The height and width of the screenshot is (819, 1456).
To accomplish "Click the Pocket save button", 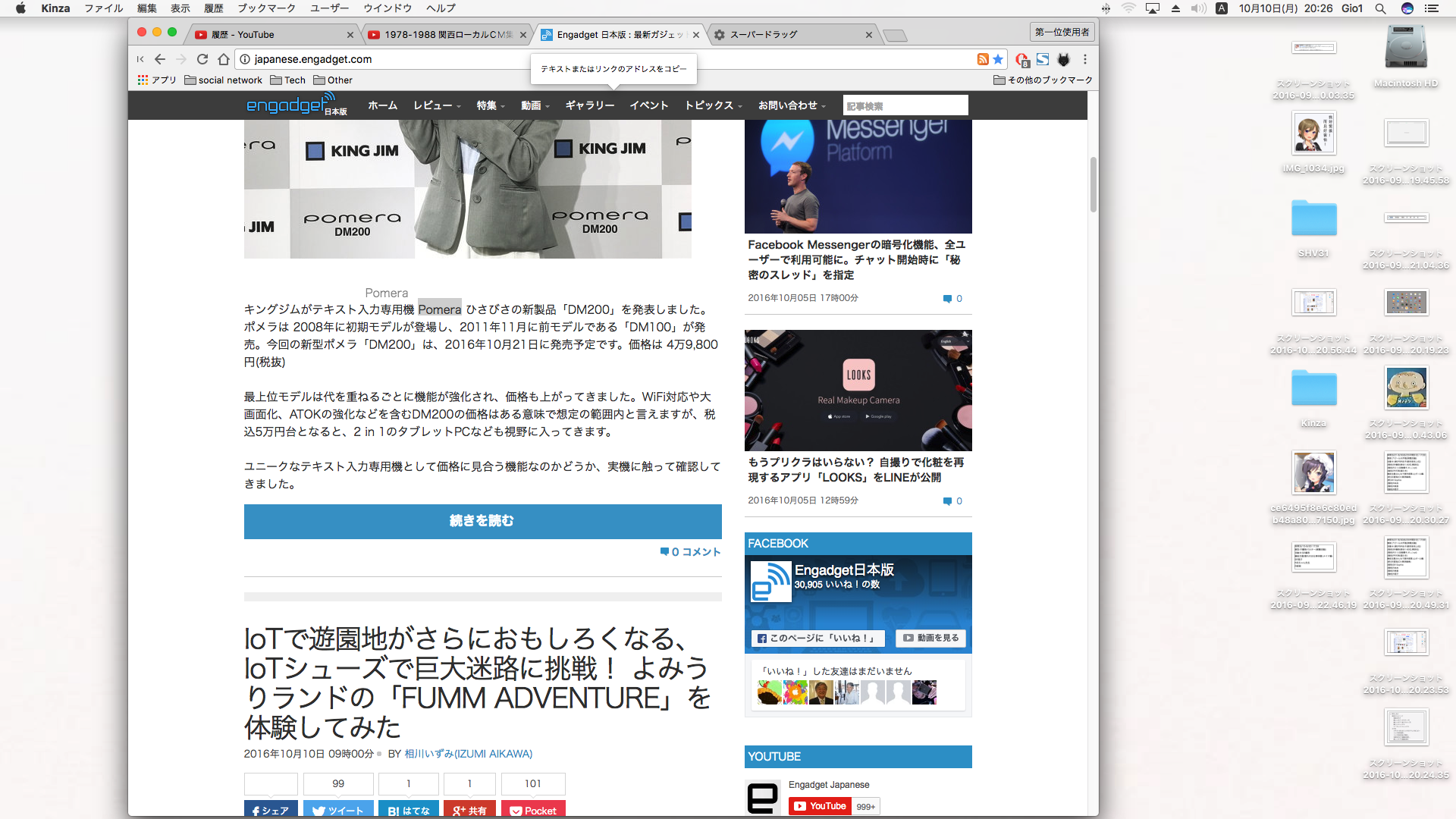I will [x=533, y=810].
